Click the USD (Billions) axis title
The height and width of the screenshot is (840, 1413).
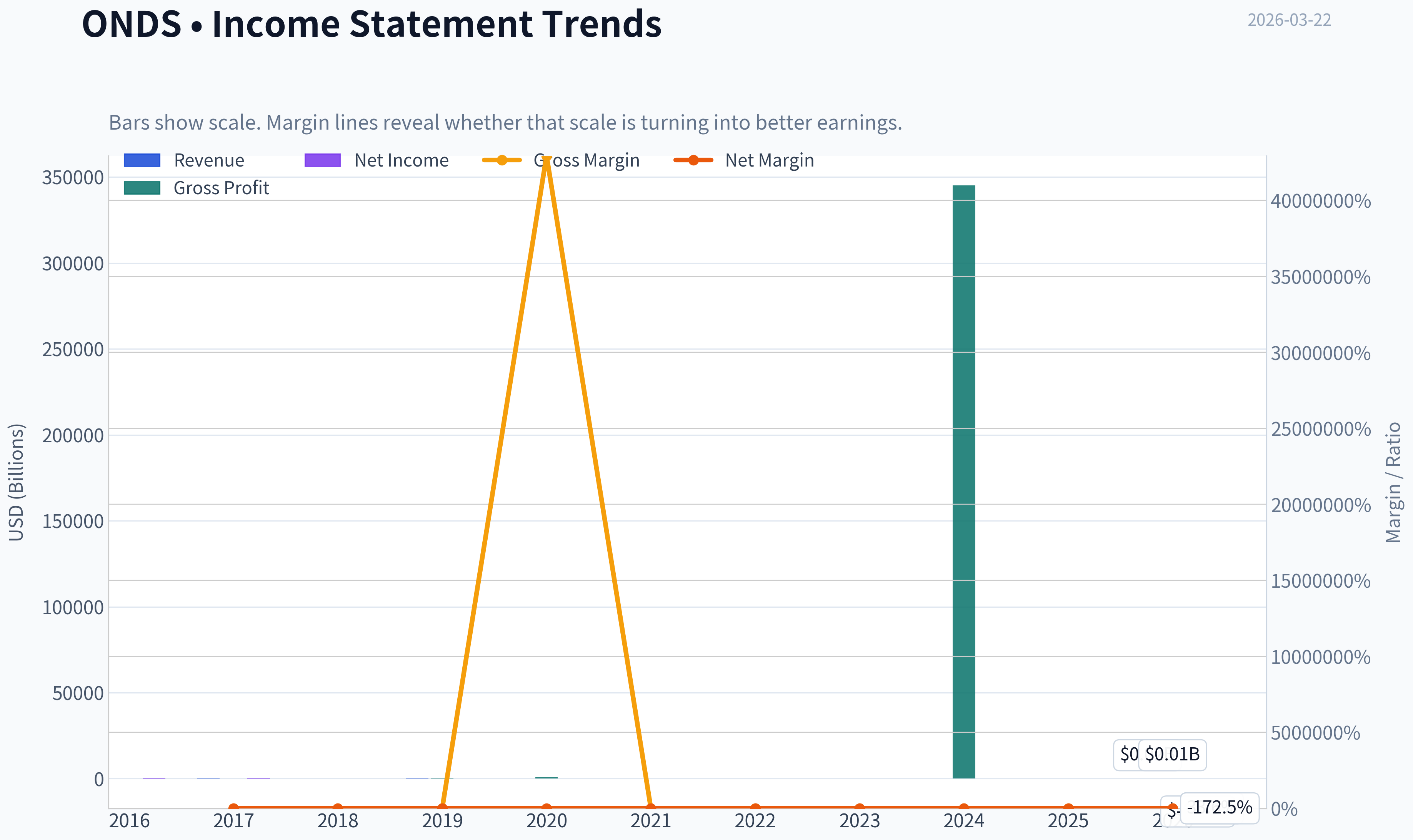point(17,482)
